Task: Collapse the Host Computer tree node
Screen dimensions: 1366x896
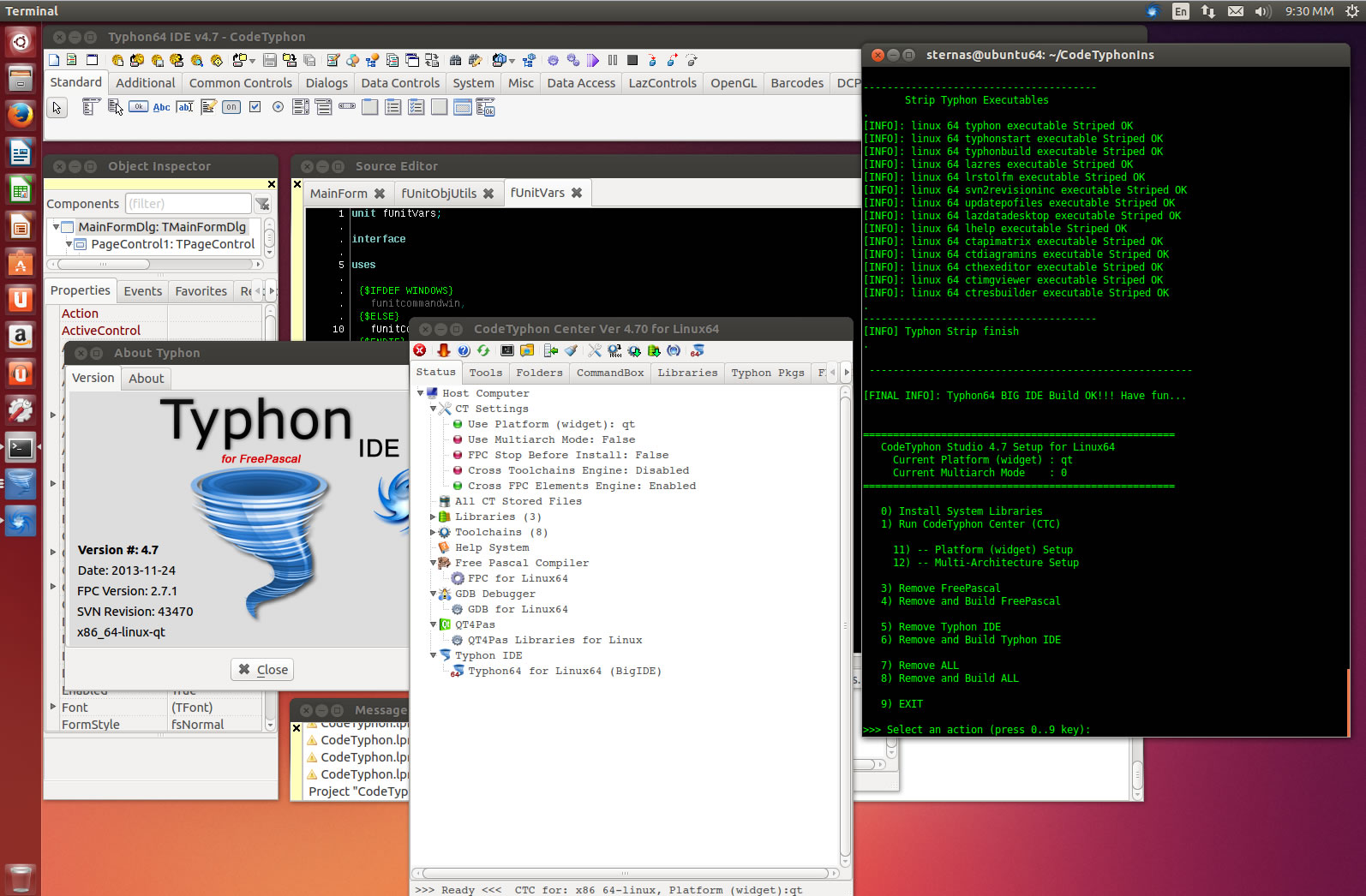Action: [x=421, y=393]
